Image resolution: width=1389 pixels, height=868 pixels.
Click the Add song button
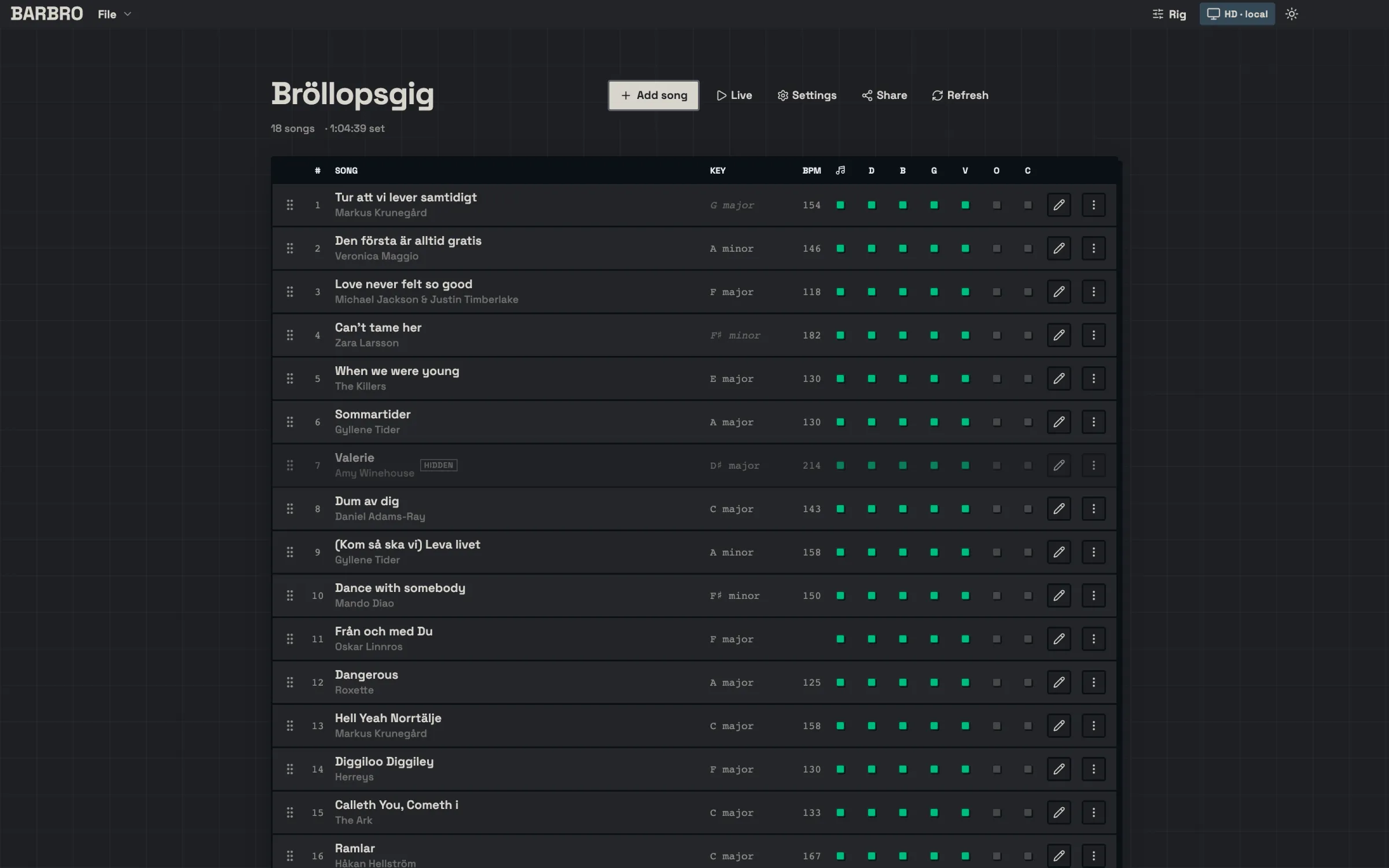point(653,95)
